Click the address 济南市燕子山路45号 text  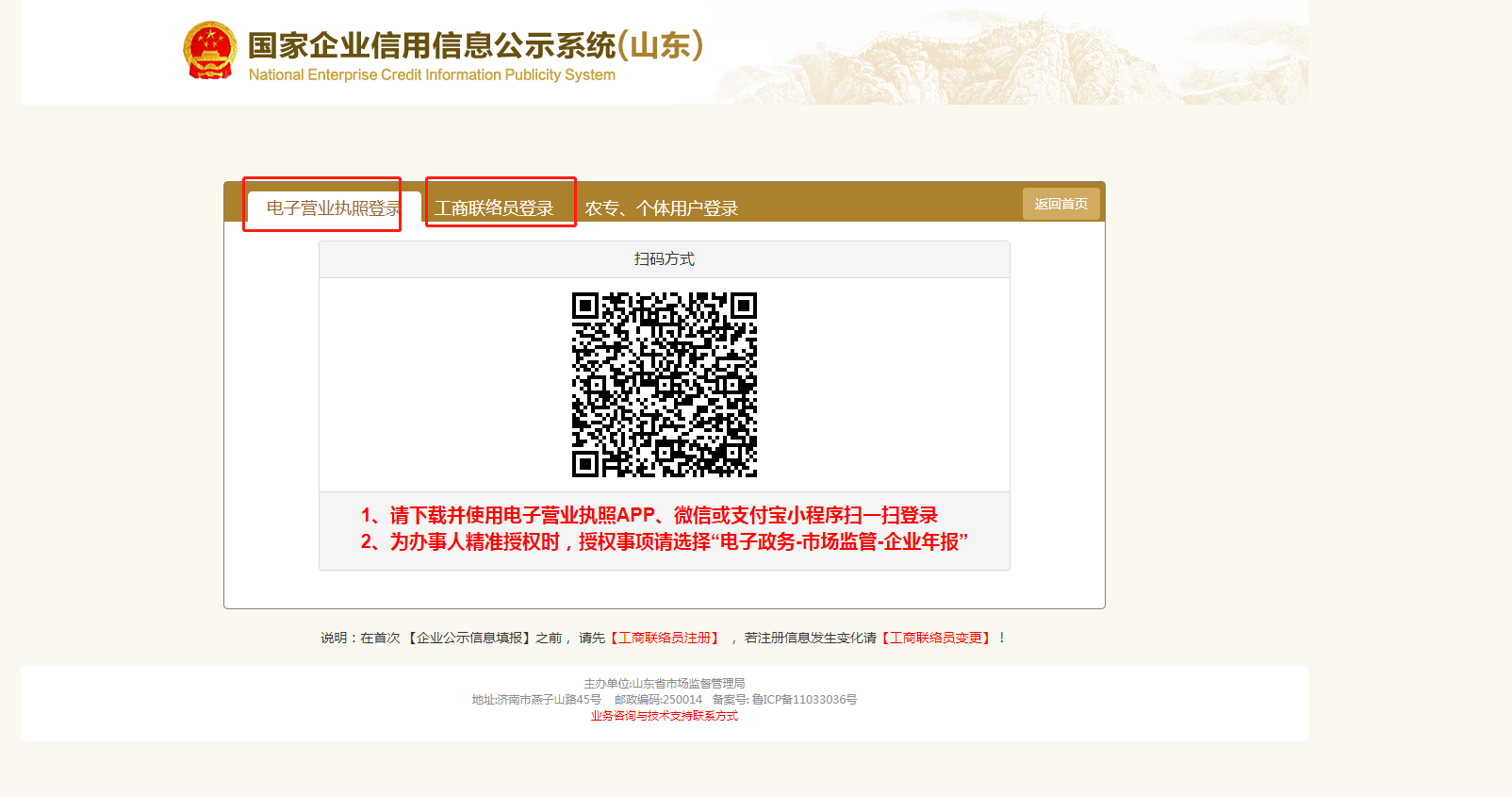[x=536, y=699]
